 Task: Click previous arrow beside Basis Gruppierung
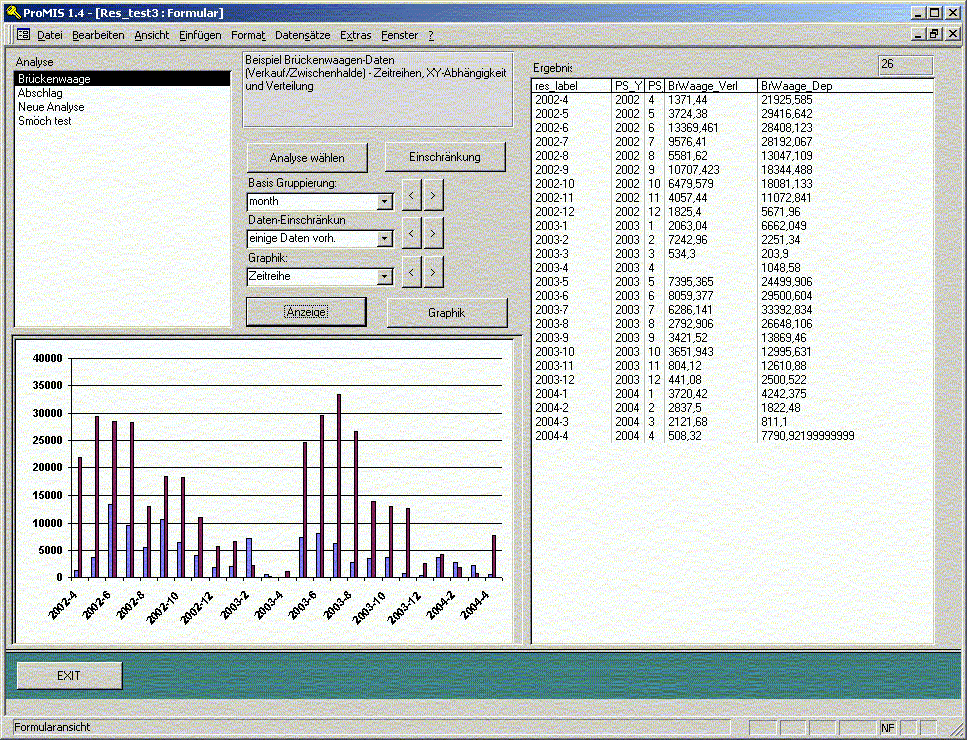coord(412,195)
